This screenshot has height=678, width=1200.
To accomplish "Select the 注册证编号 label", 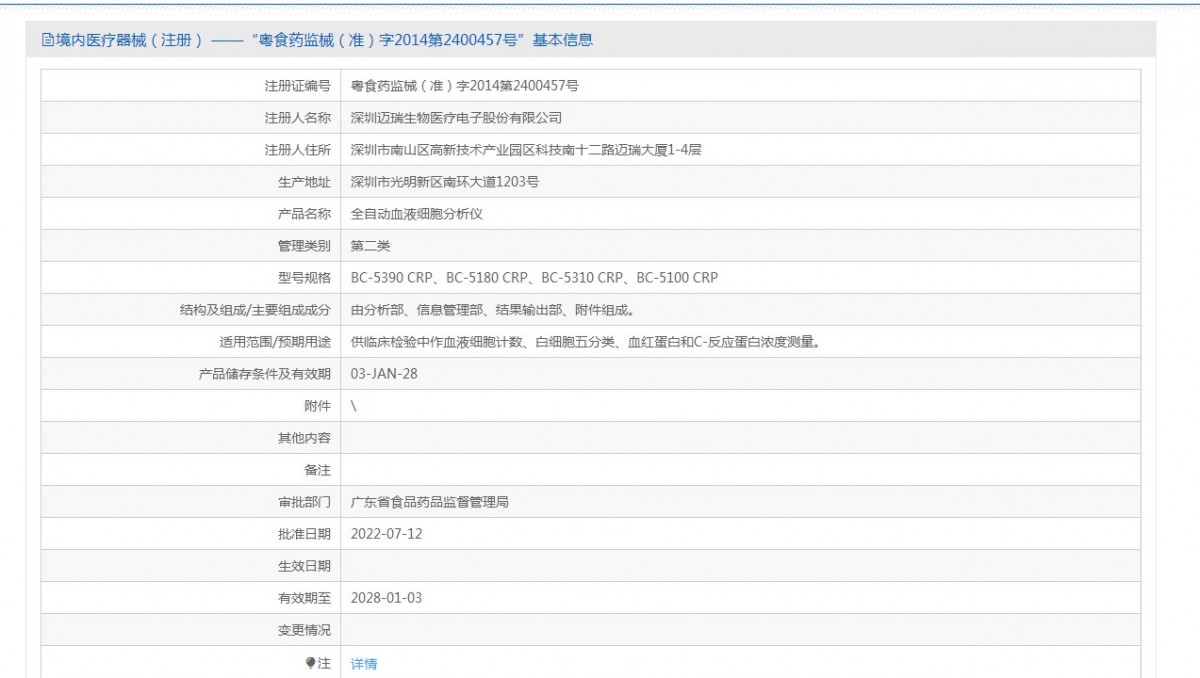I will (297, 86).
